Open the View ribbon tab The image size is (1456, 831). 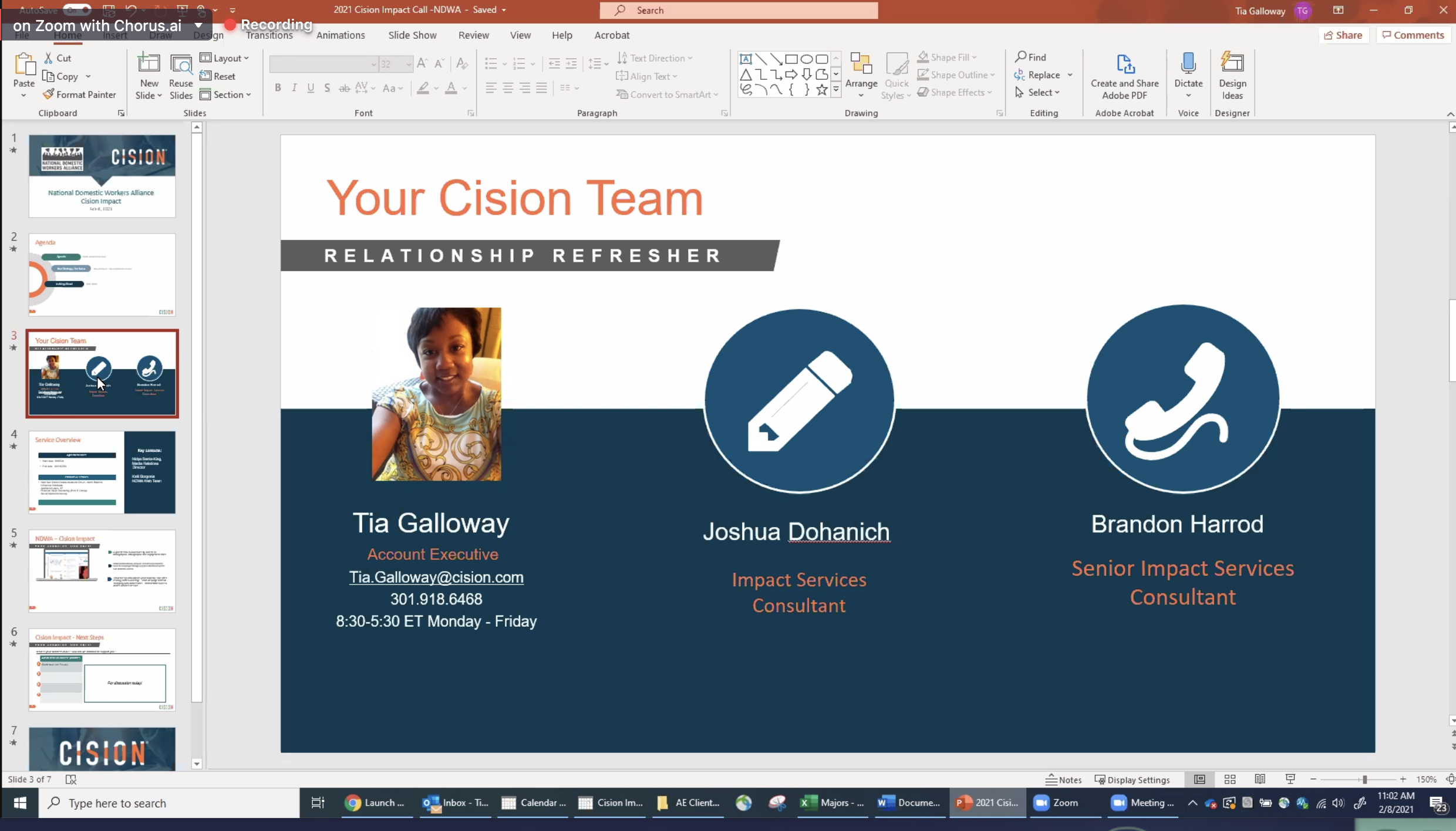[520, 35]
